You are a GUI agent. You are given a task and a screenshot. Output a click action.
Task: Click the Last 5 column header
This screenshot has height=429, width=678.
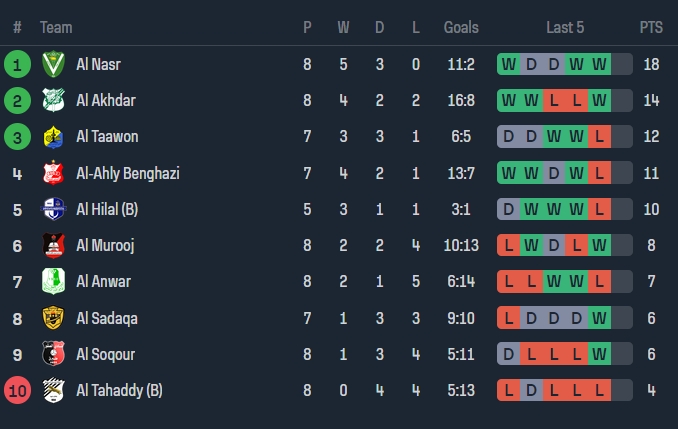click(x=565, y=28)
